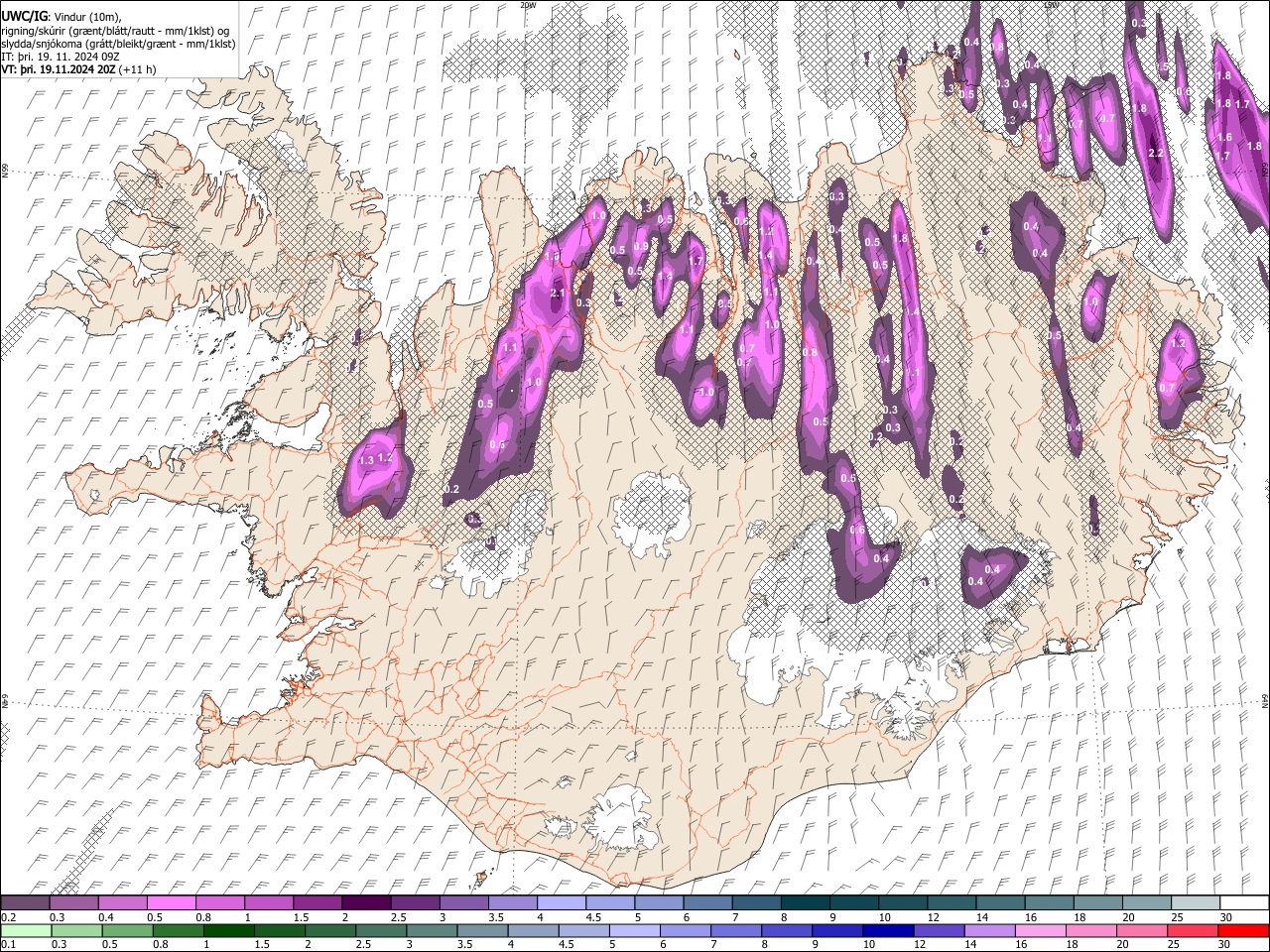Click the '2.2' snowfall value on the map
The image size is (1270, 952).
coord(1155,154)
